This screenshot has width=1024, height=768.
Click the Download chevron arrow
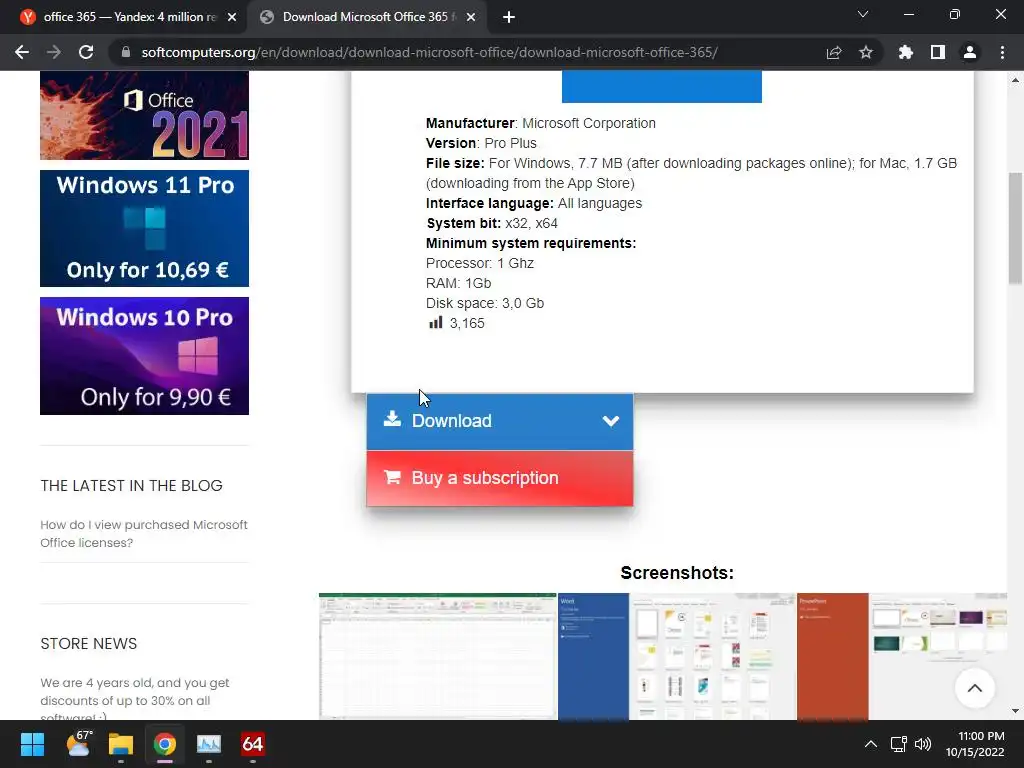611,421
